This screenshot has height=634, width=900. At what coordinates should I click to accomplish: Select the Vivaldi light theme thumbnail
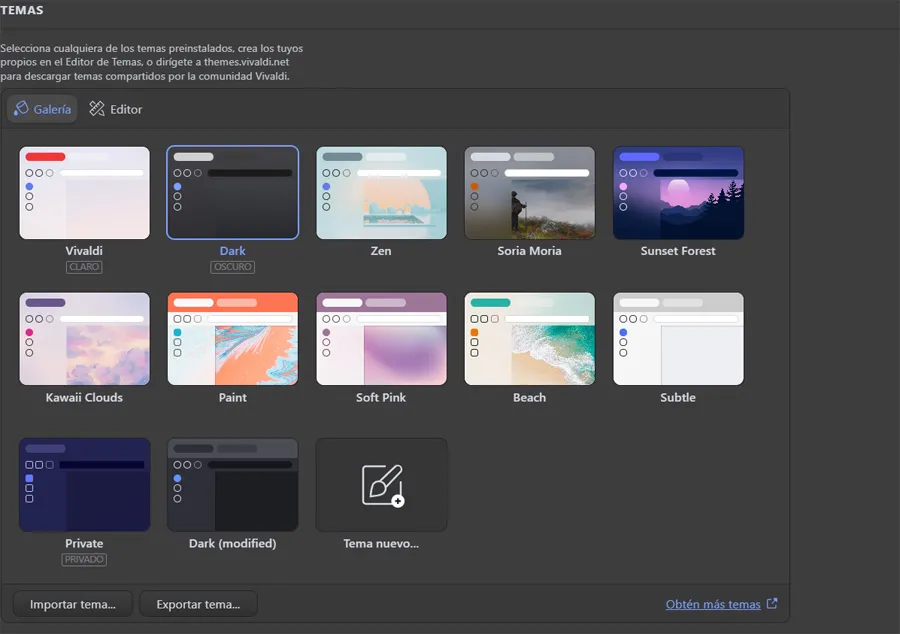point(84,193)
